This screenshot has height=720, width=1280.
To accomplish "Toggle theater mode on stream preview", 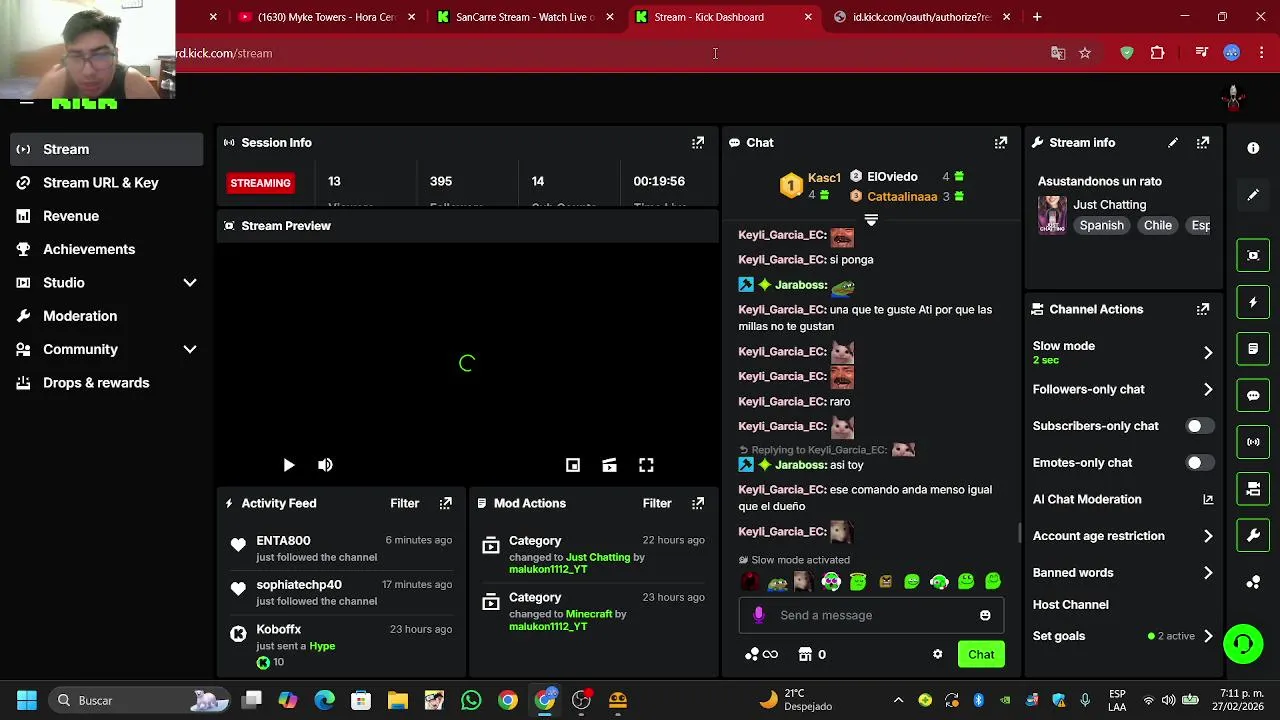I will [x=609, y=465].
